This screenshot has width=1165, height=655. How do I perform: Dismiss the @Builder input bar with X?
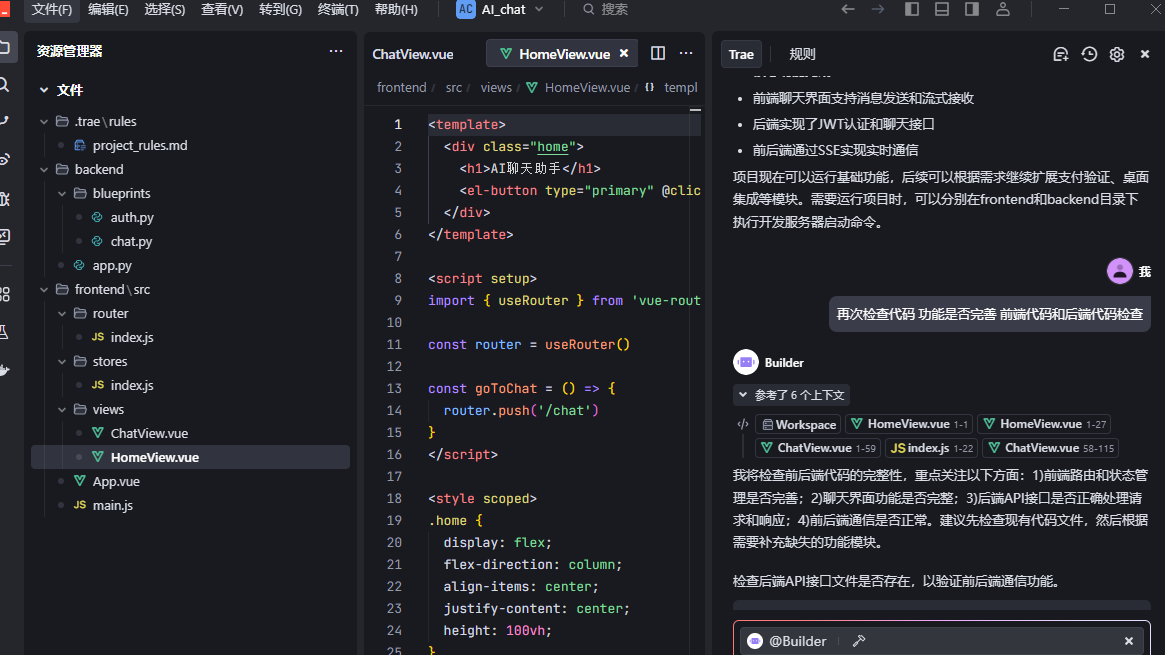click(x=1129, y=641)
